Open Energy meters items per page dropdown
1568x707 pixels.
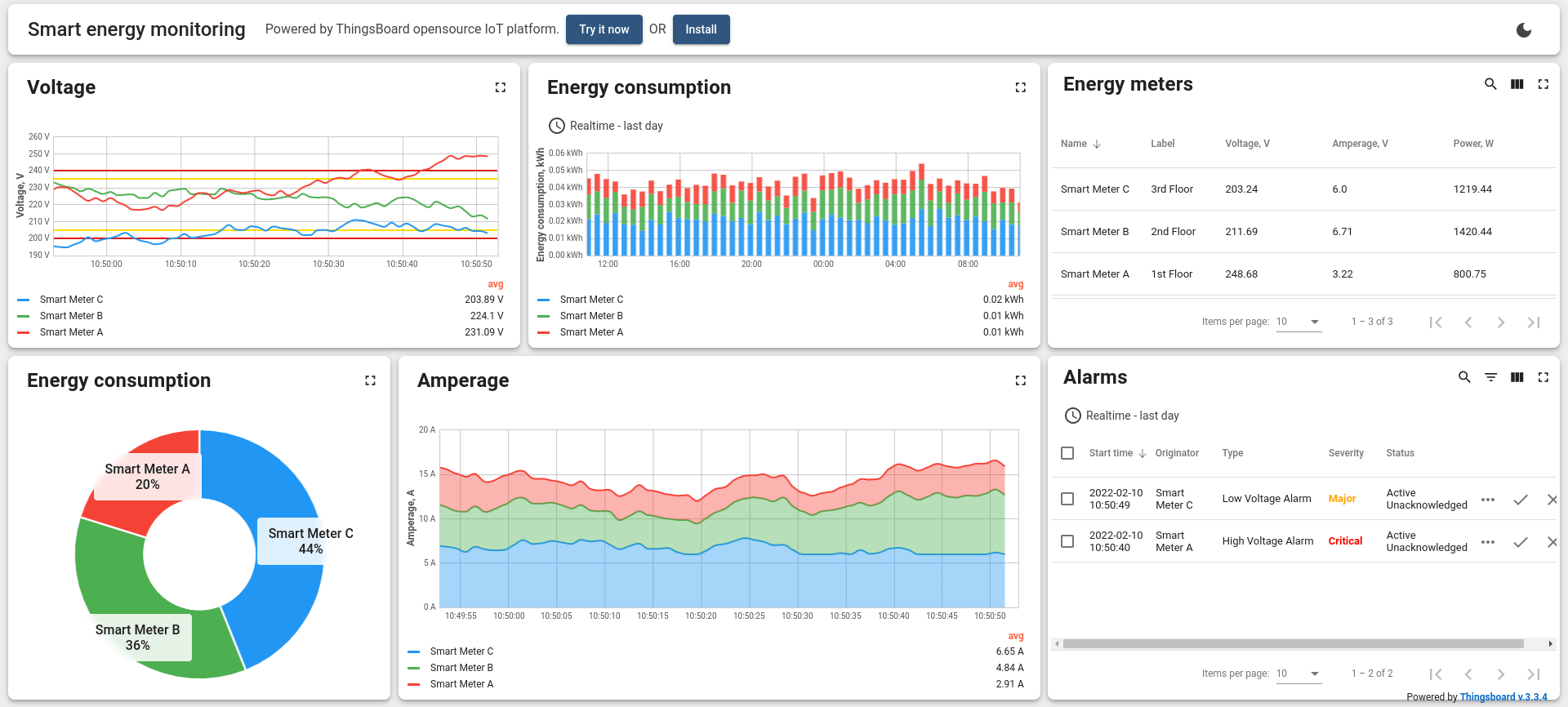1298,322
